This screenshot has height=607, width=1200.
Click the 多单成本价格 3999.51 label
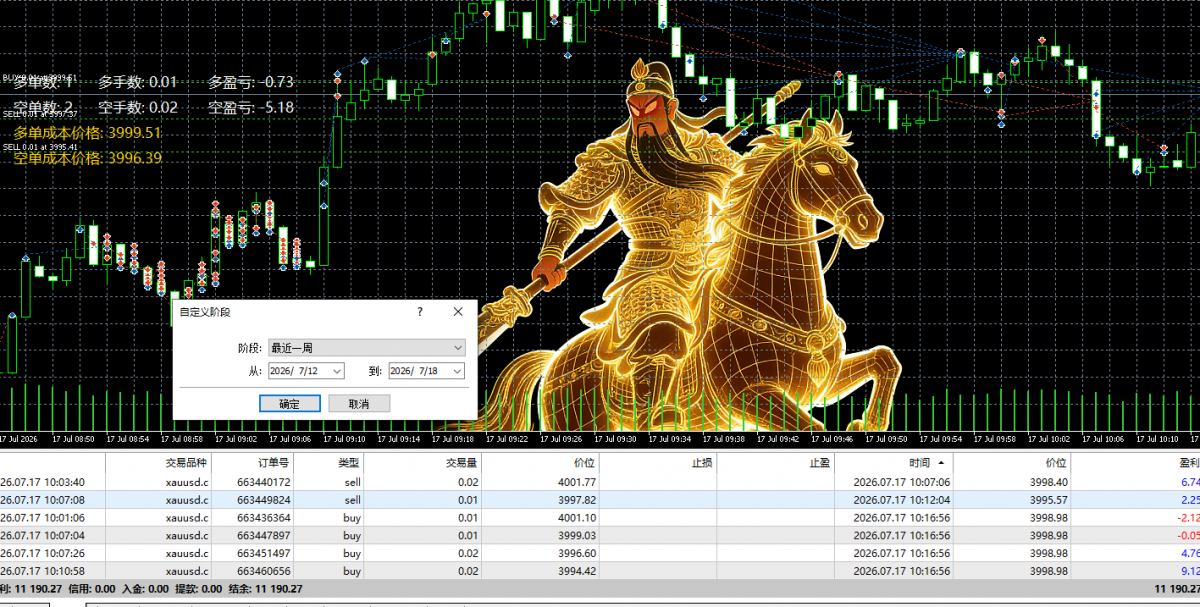(x=88, y=132)
